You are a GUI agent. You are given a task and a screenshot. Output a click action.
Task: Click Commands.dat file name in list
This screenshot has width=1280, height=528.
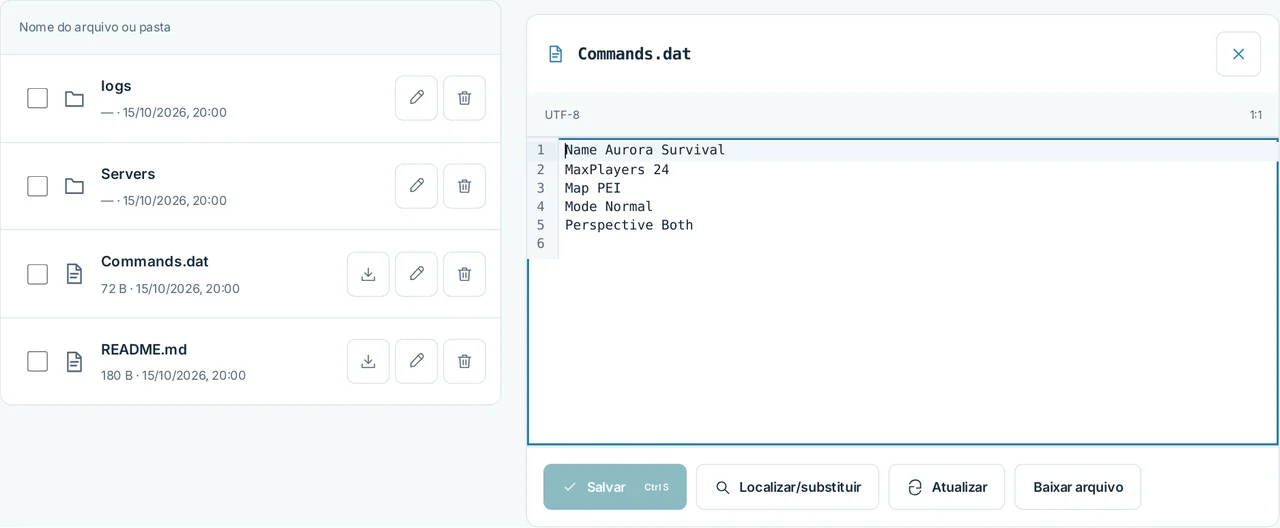[x=155, y=261]
